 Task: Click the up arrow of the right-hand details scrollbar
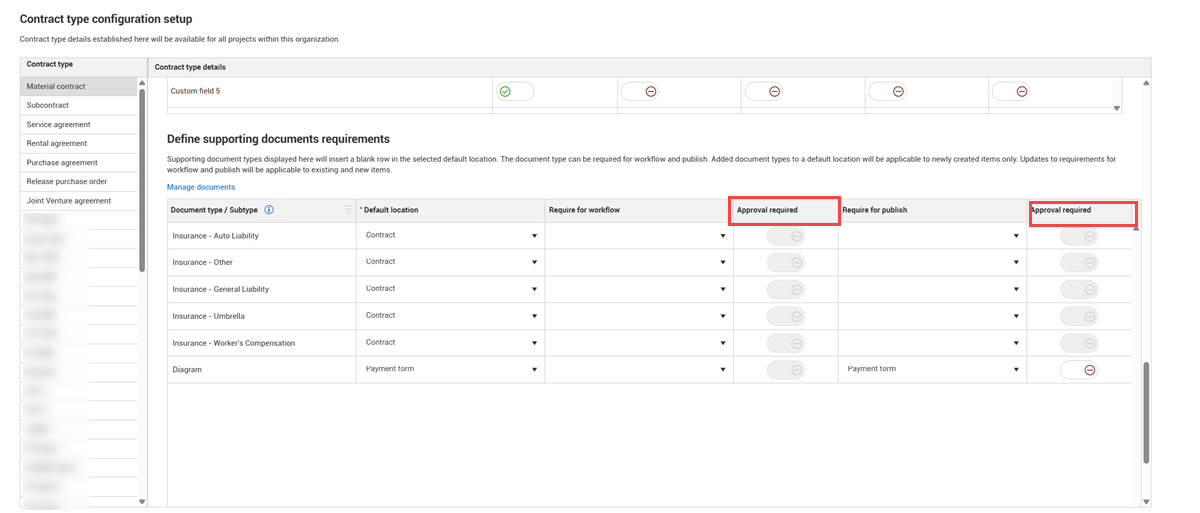(x=1146, y=82)
